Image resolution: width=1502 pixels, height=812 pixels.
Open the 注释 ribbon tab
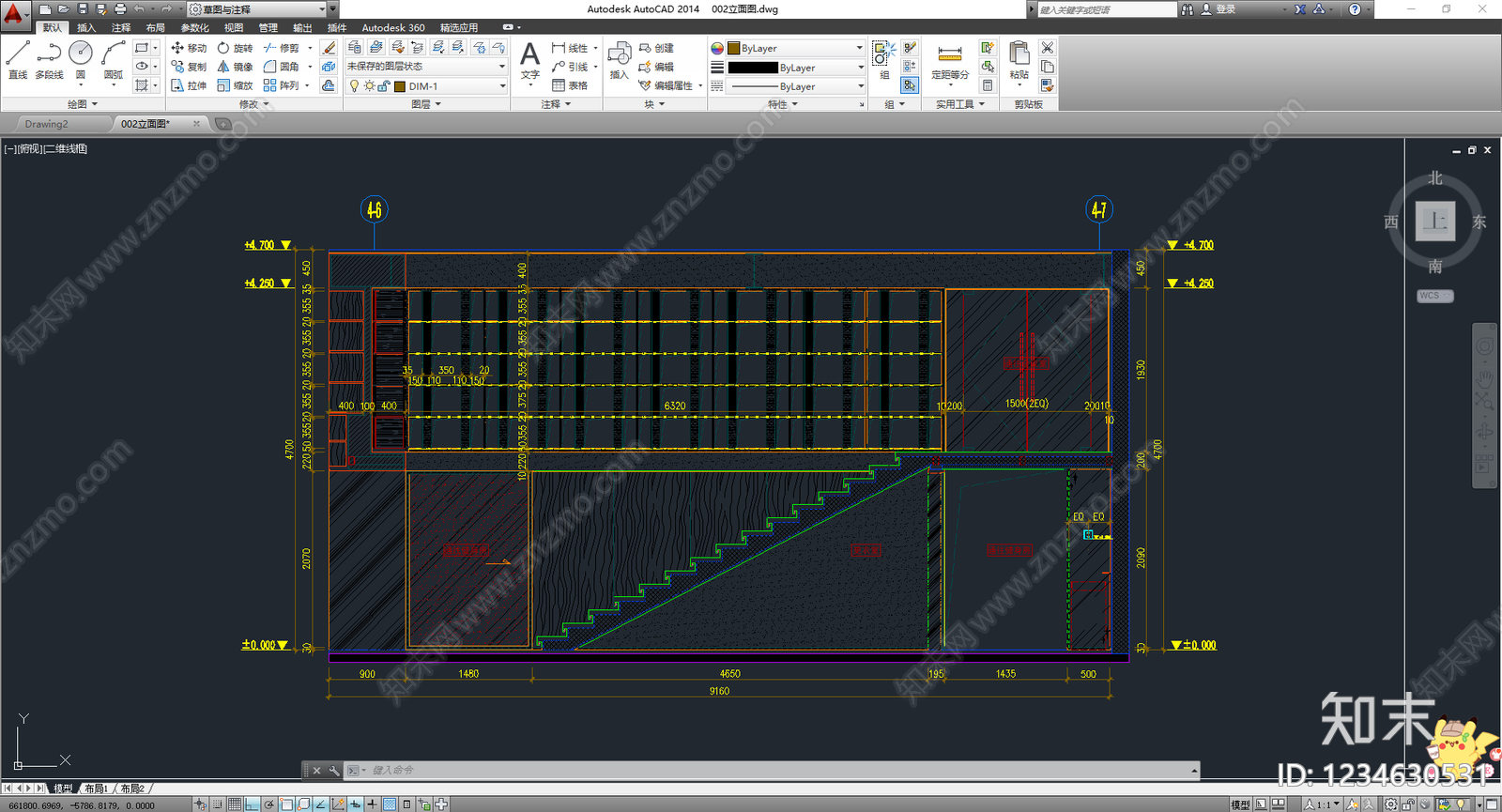(x=121, y=28)
